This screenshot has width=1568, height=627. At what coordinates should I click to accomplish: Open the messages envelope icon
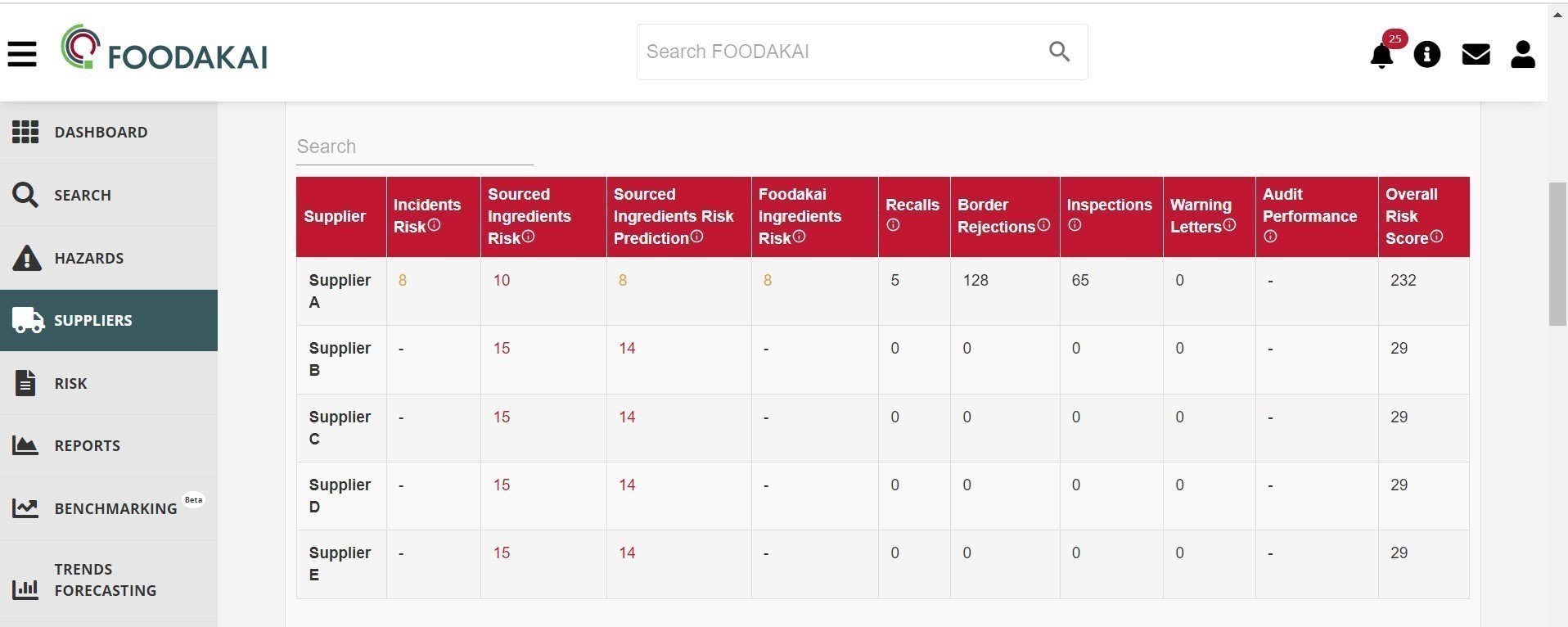[x=1476, y=55]
